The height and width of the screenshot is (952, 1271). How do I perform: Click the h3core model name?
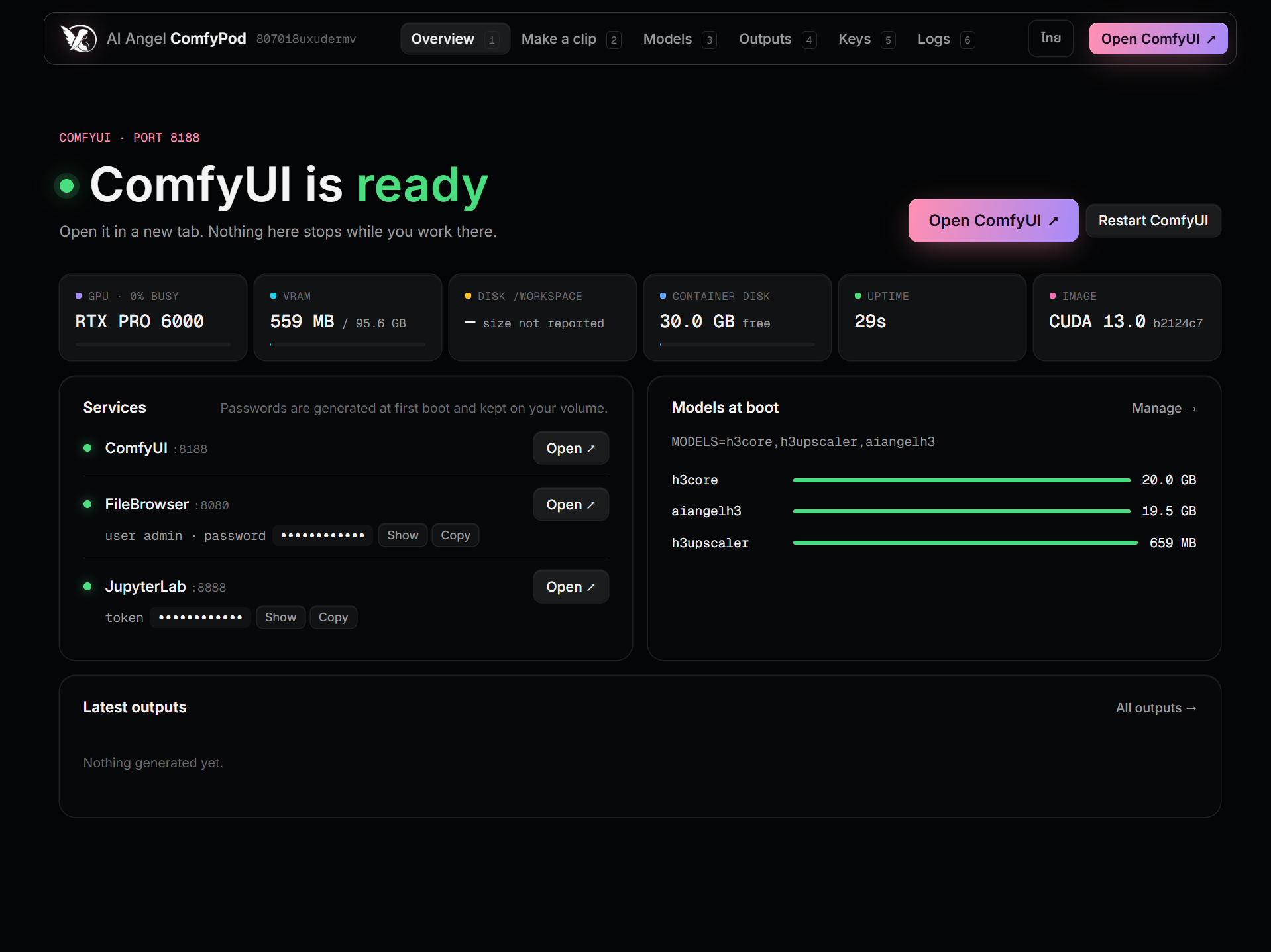click(x=694, y=480)
